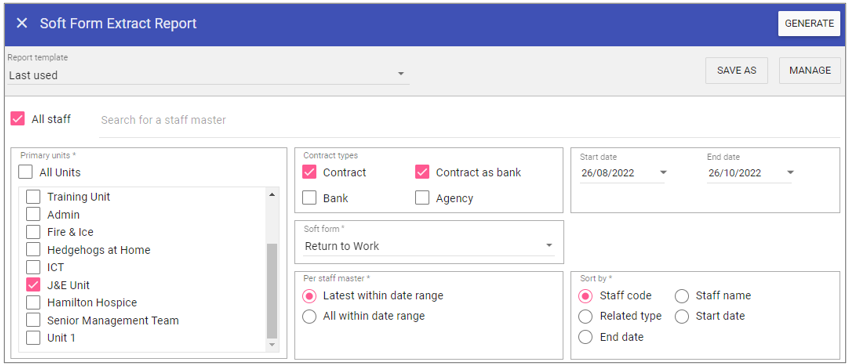The width and height of the screenshot is (851, 364).
Task: Enable the Agency contract type checkbox
Action: pos(422,198)
